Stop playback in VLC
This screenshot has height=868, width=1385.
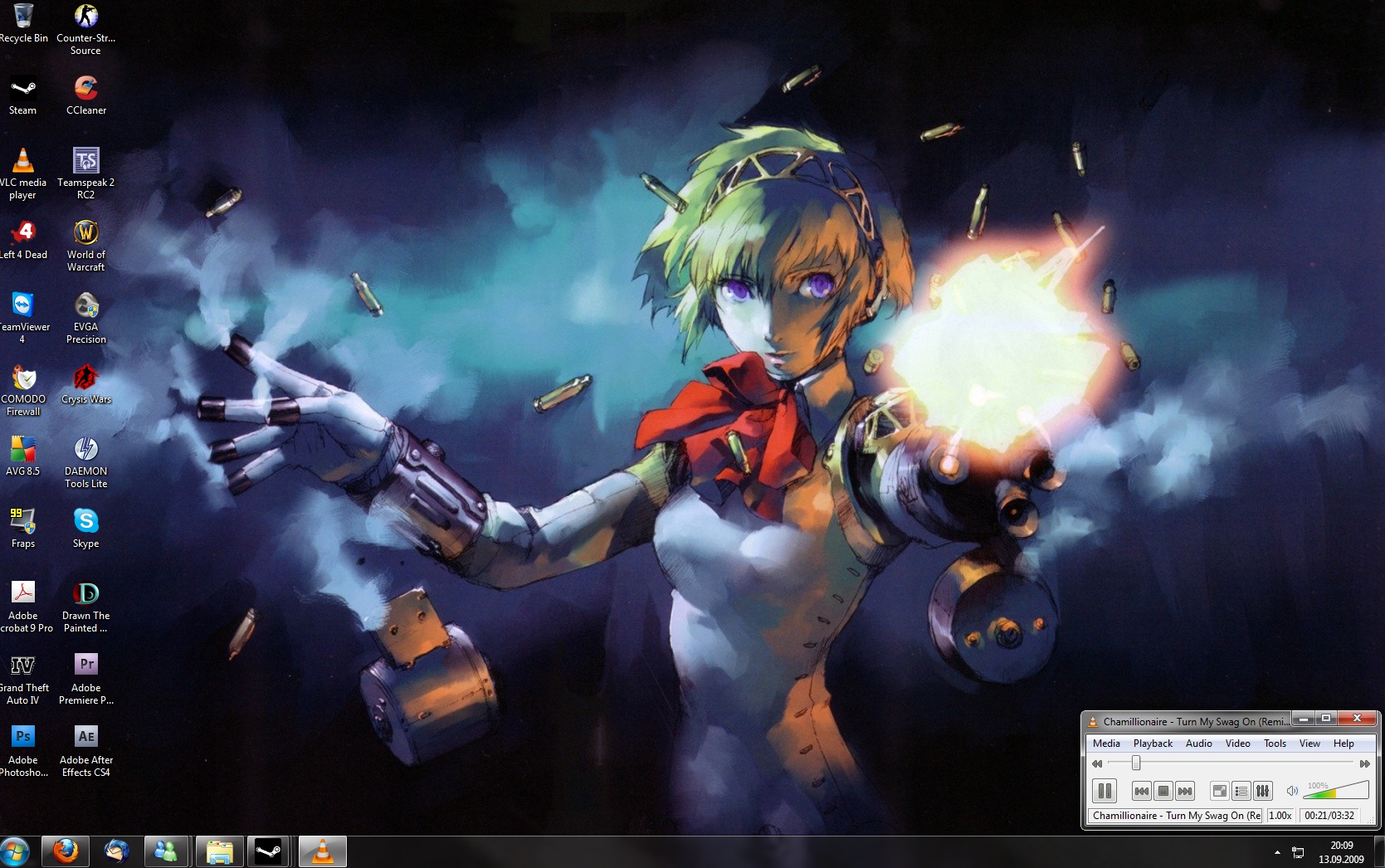pos(1163,791)
